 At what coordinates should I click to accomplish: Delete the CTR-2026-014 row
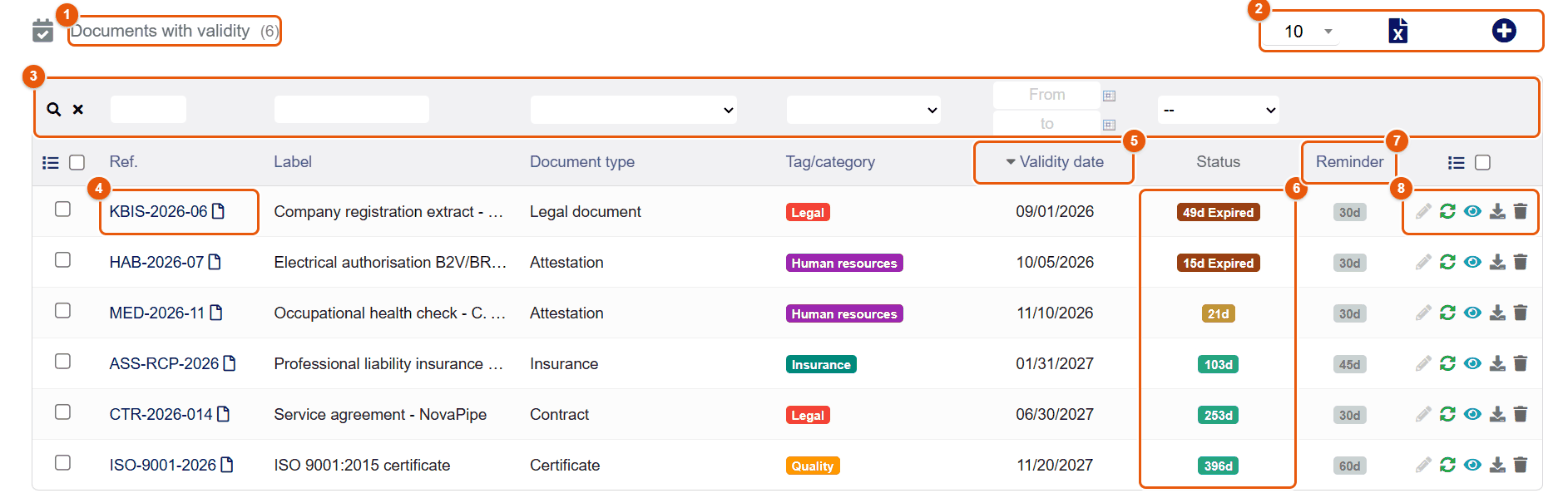pos(1520,414)
